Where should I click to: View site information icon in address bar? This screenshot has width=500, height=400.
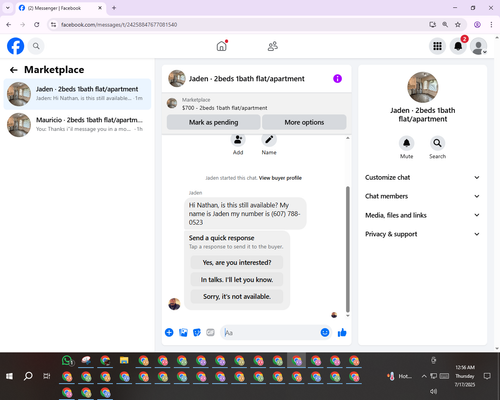pyautogui.click(x=53, y=25)
